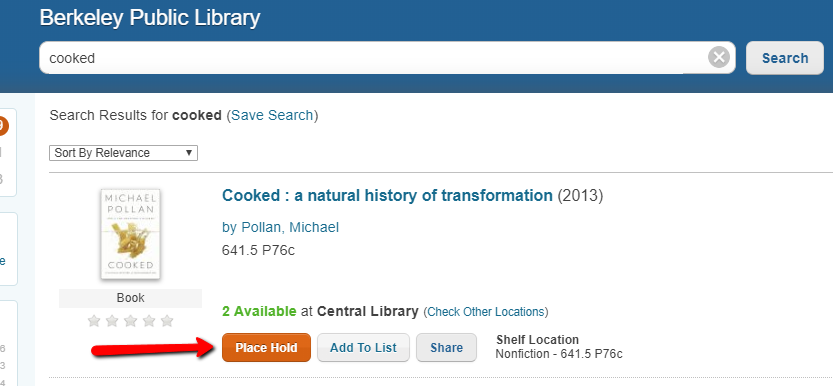Rate the book two stars
Screen dimensions: 833x386
point(112,321)
